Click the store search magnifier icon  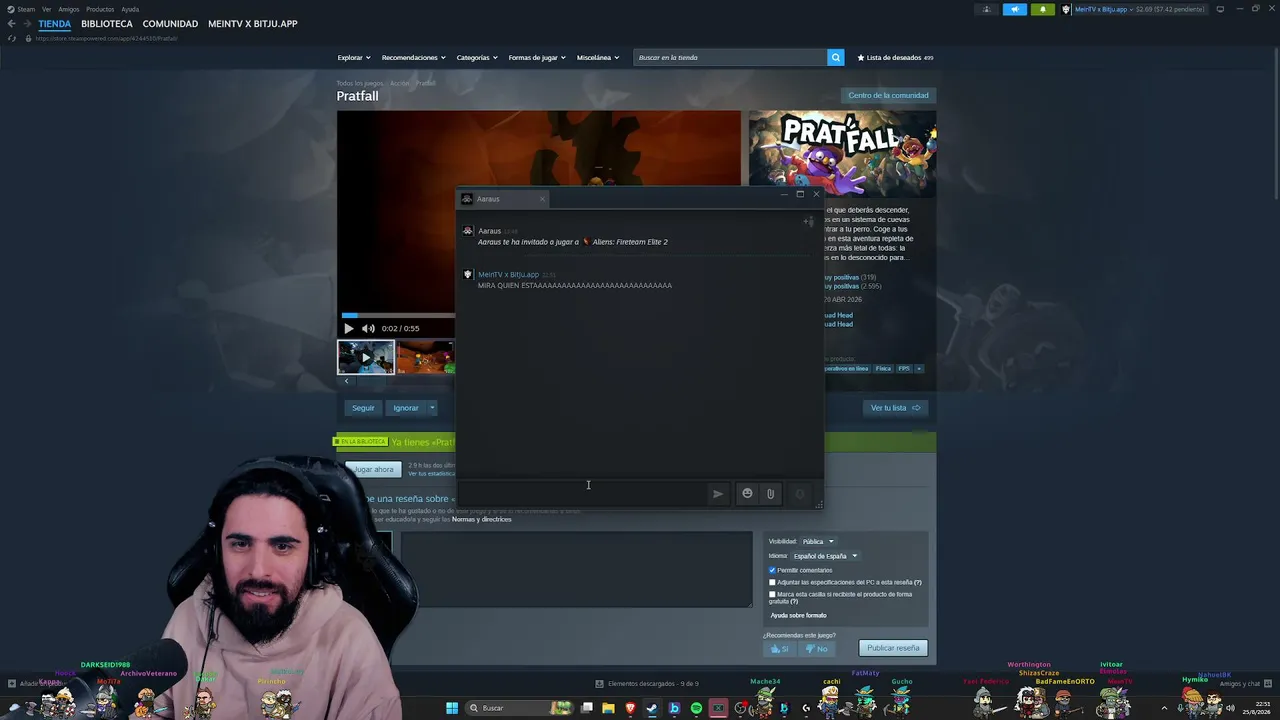835,57
